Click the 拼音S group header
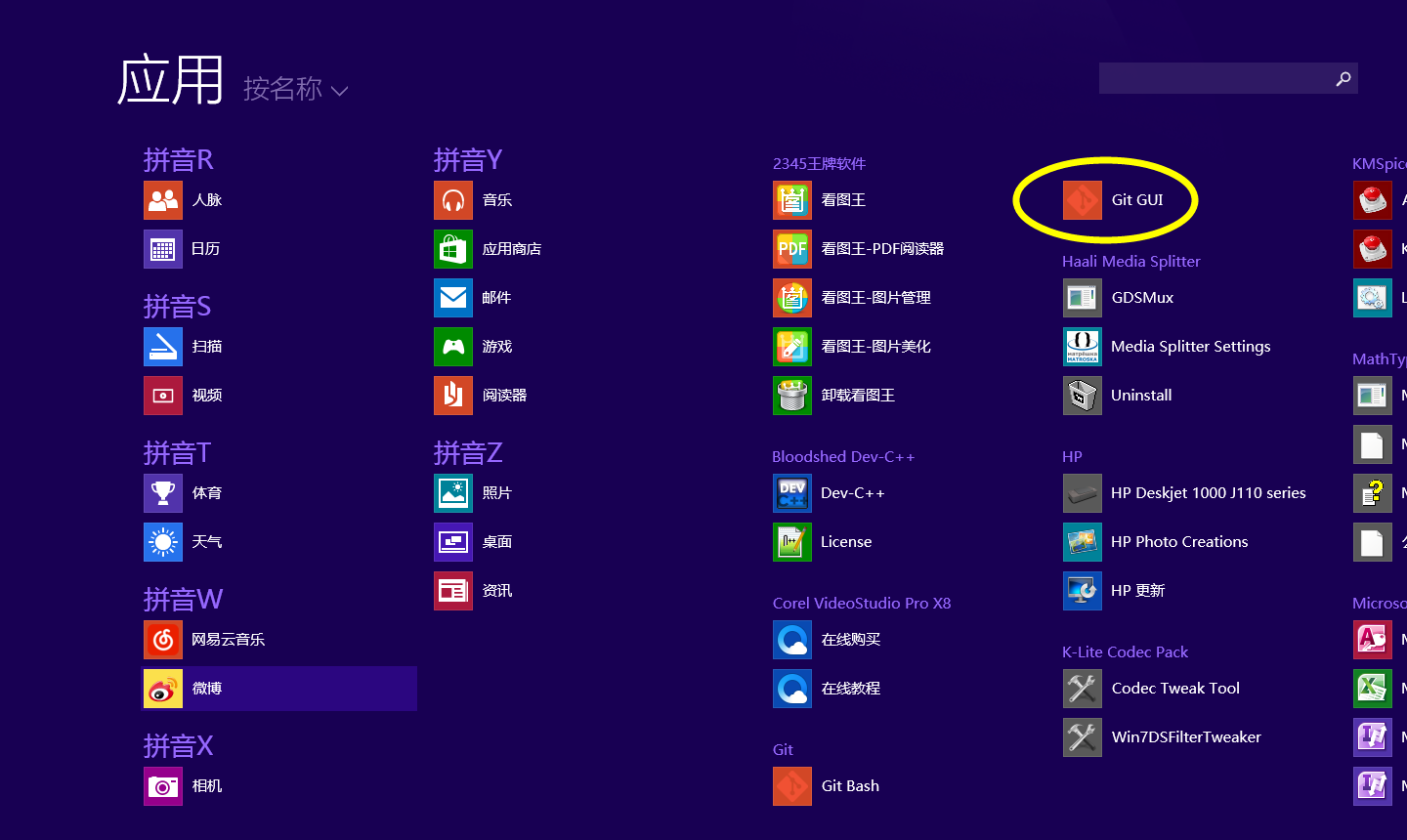The width and height of the screenshot is (1407, 840). [177, 306]
